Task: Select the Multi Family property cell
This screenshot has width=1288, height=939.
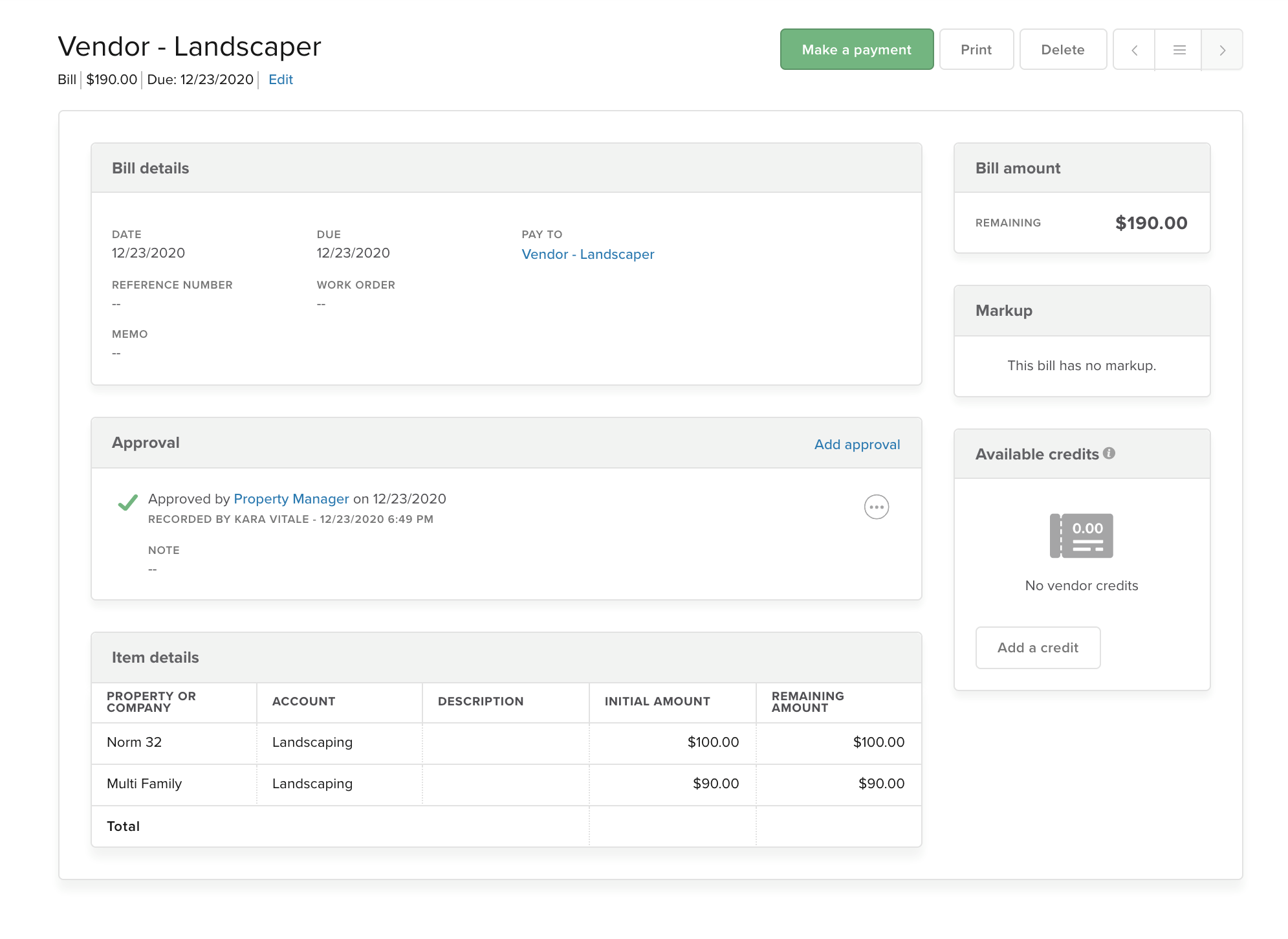Action: coord(174,784)
